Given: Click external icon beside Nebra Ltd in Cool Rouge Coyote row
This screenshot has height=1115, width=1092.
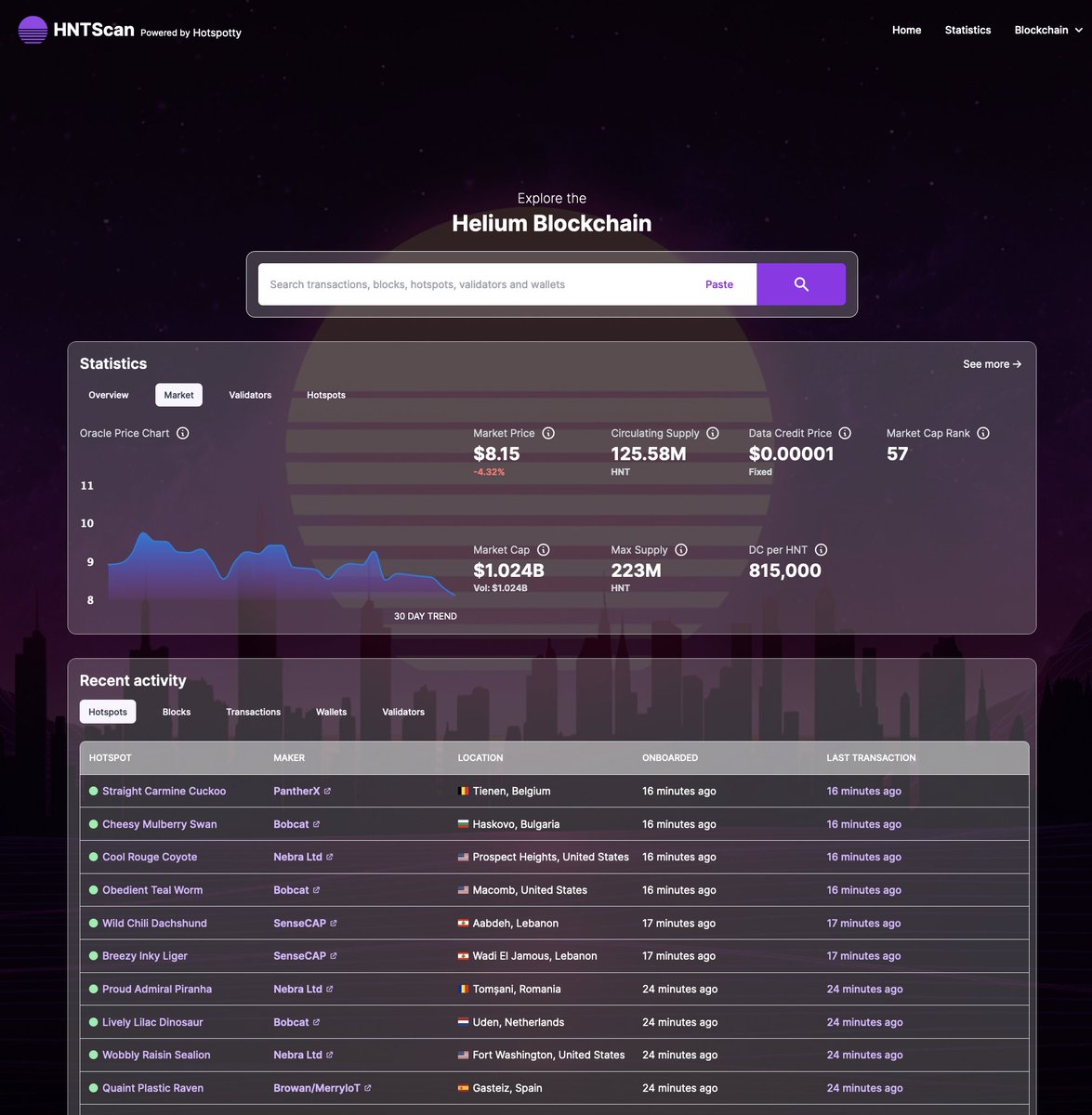Looking at the screenshot, I should pos(330,858).
